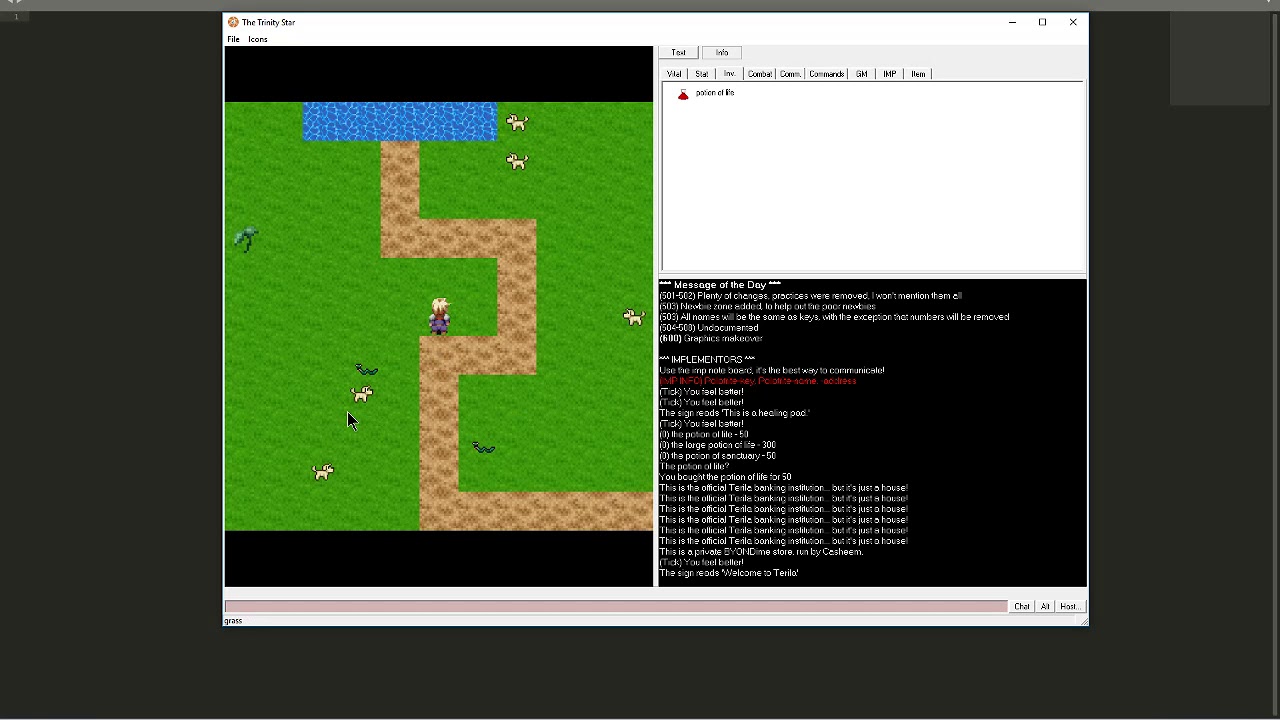The width and height of the screenshot is (1280, 720).
Task: Maximize The Trinity Star window
Action: (x=1042, y=22)
